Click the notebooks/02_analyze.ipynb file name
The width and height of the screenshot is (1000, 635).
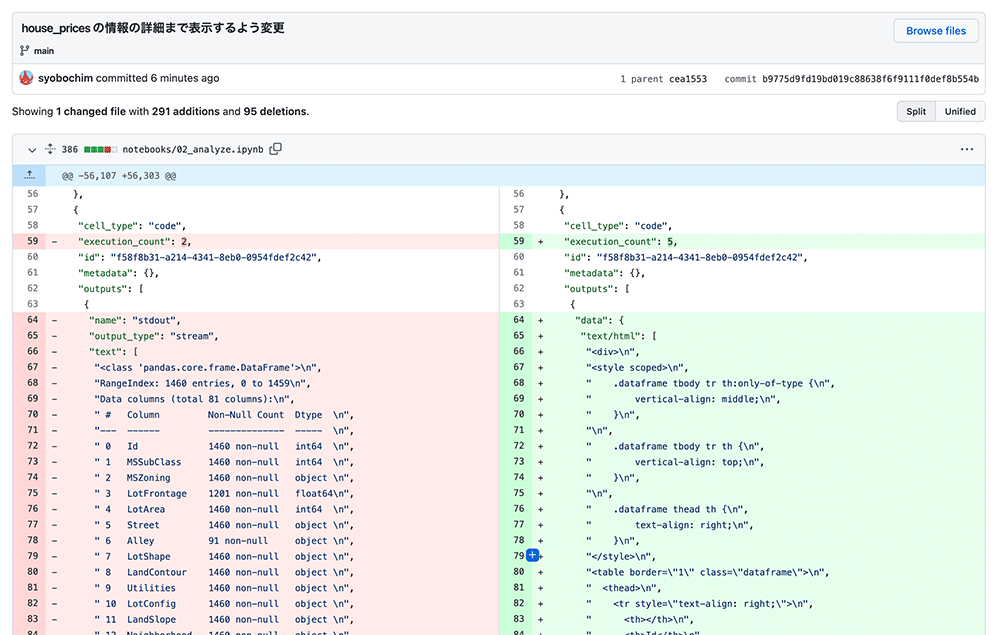(x=193, y=149)
